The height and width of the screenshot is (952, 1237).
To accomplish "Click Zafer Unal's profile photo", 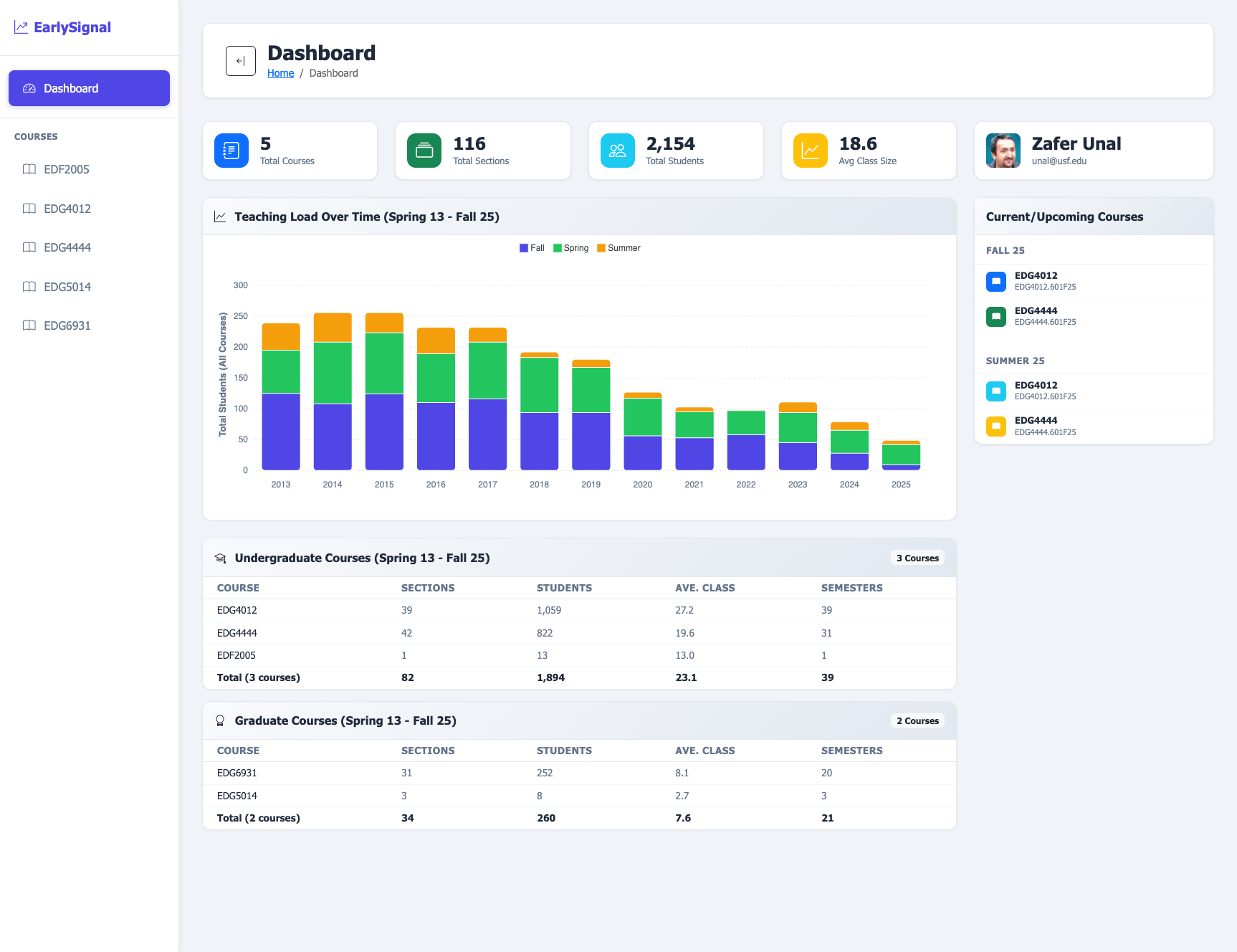I will [x=1003, y=151].
